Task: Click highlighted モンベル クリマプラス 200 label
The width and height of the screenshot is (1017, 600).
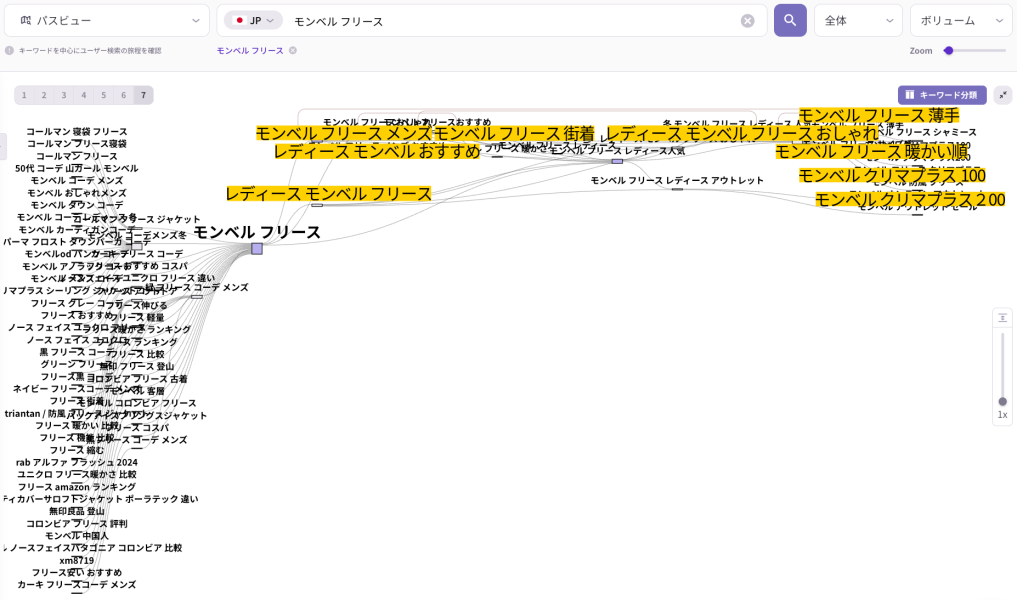Action: click(910, 200)
